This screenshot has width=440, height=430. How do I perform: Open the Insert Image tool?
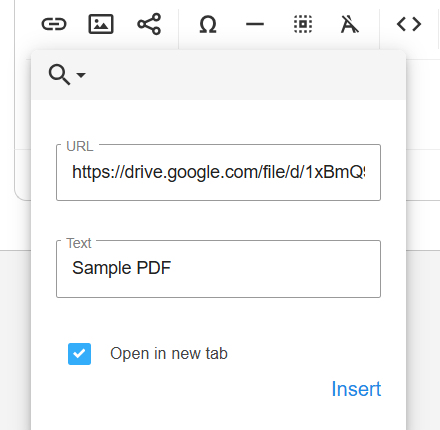[x=101, y=24]
